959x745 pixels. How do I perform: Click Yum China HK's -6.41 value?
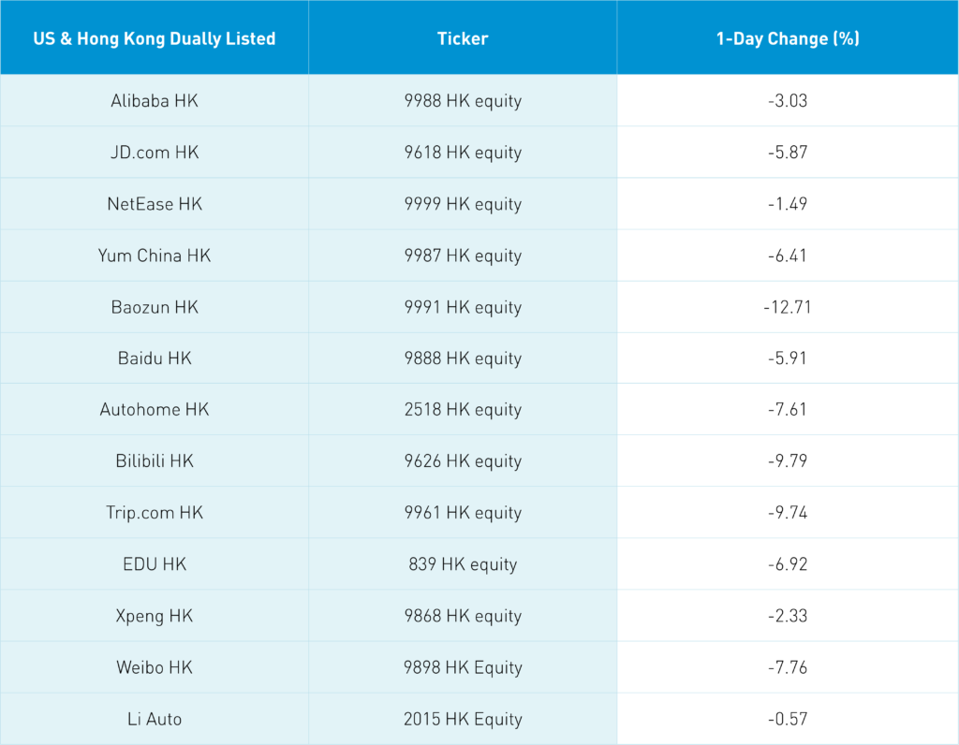coord(787,255)
